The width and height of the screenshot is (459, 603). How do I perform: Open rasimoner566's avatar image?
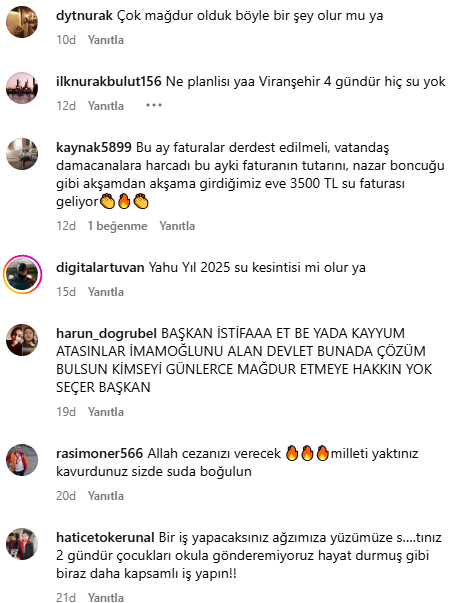point(22,460)
